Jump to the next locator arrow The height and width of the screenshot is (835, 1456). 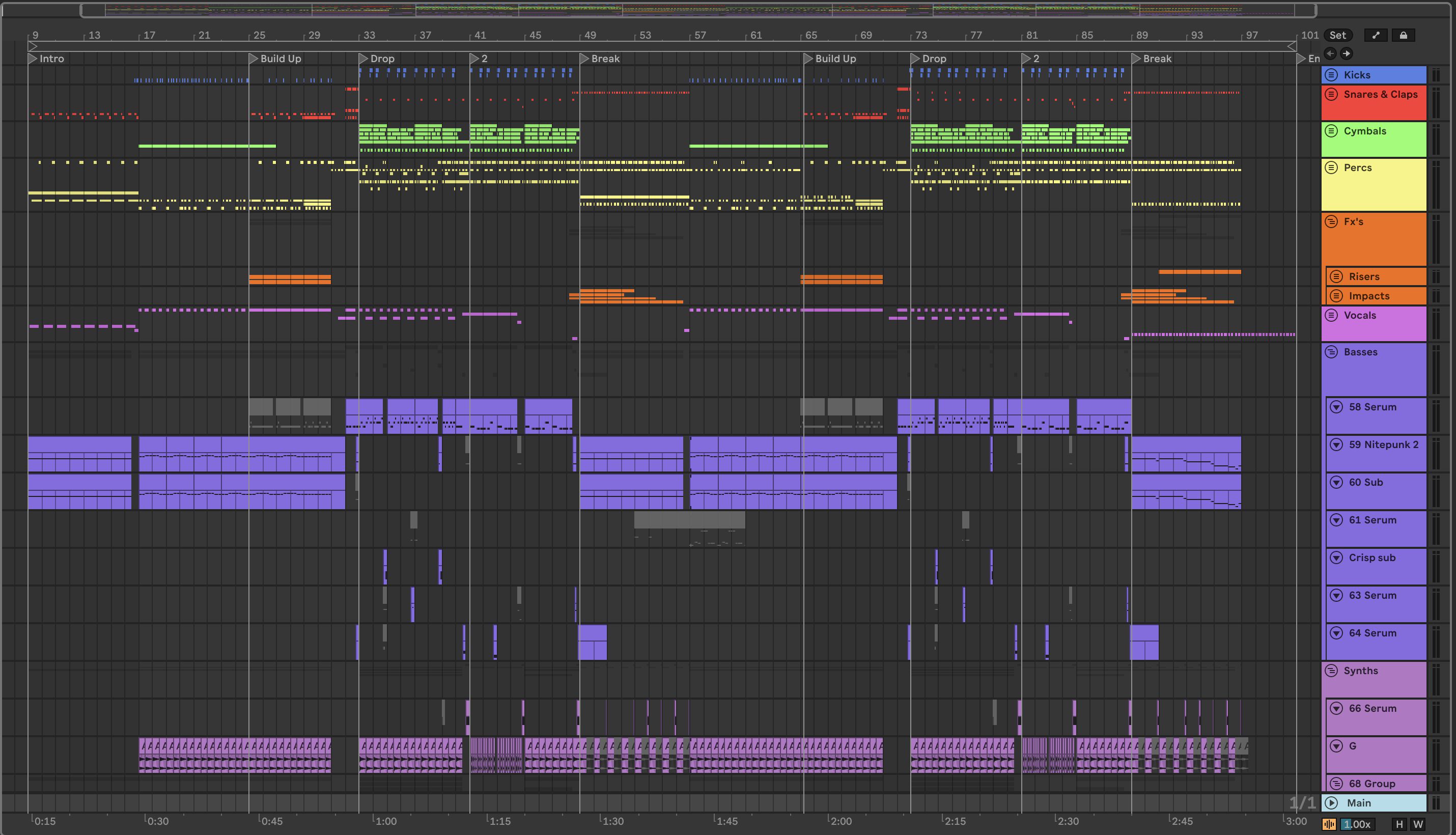pos(1347,53)
